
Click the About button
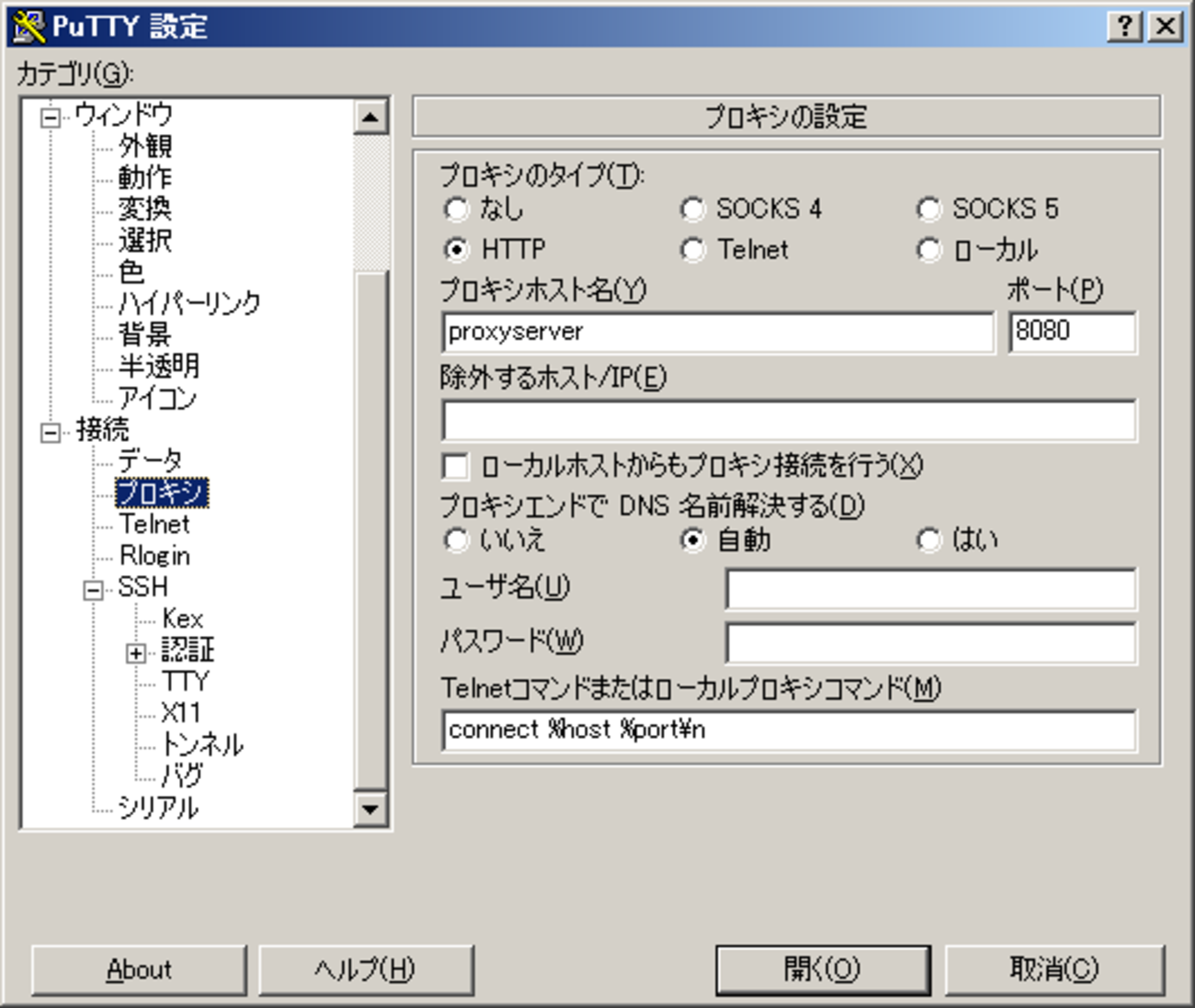coord(139,970)
